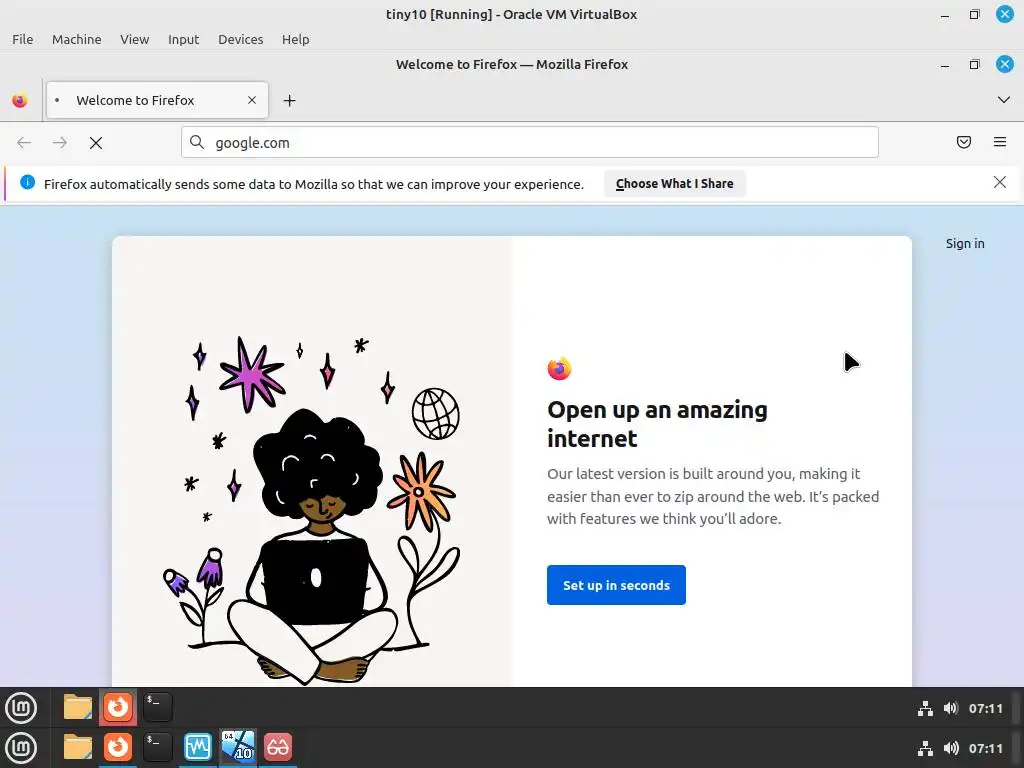Viewport: 1024px width, 768px height.
Task: Open the VirtualBox View menu
Action: tap(135, 39)
